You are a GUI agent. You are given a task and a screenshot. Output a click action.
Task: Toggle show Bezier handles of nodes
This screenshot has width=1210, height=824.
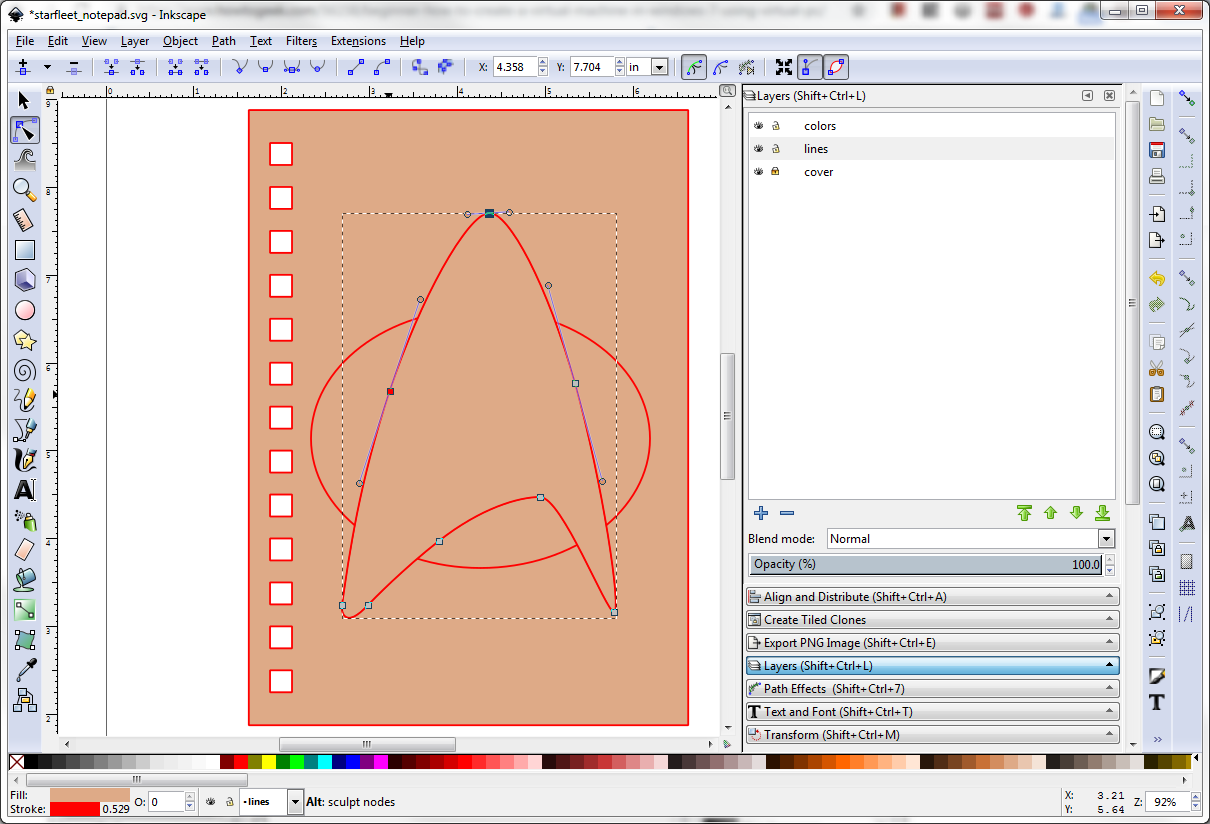coord(810,67)
